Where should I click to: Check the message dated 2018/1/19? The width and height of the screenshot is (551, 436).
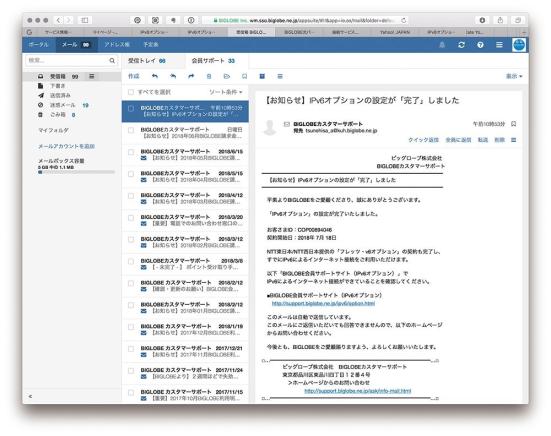[x=131, y=327]
